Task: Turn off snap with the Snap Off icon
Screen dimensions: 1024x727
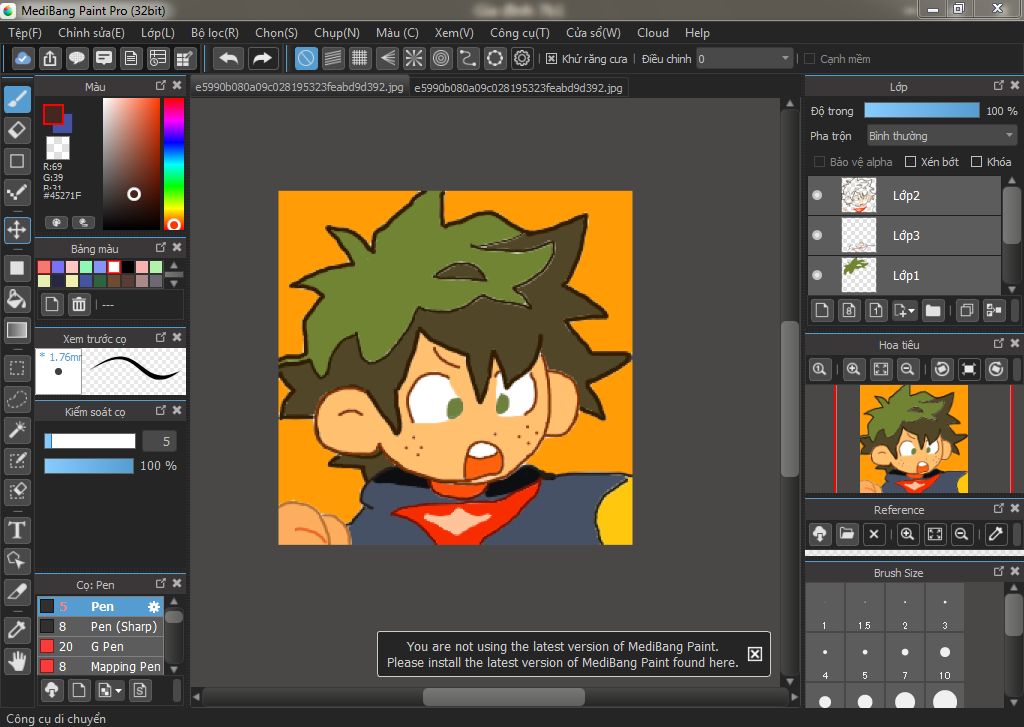Action: [x=306, y=59]
